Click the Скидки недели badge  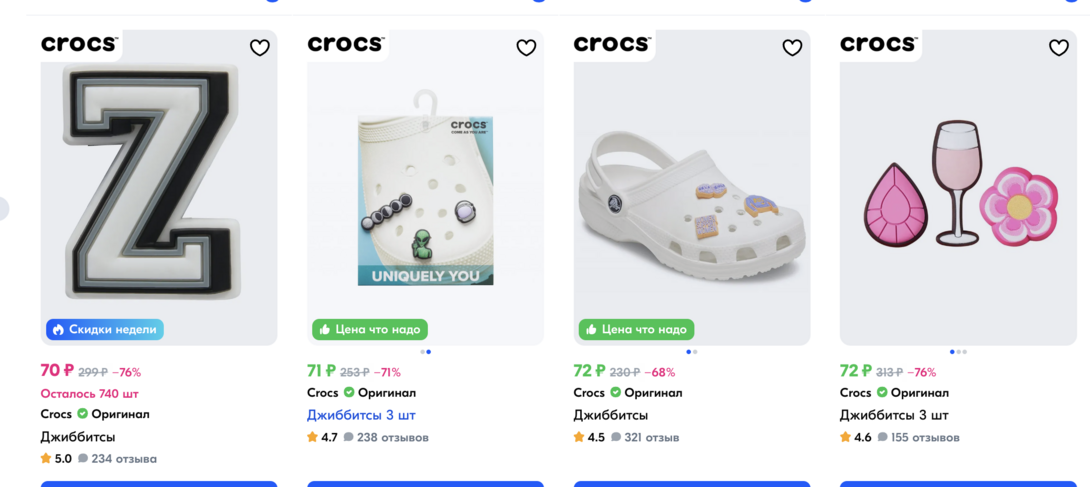tap(104, 329)
